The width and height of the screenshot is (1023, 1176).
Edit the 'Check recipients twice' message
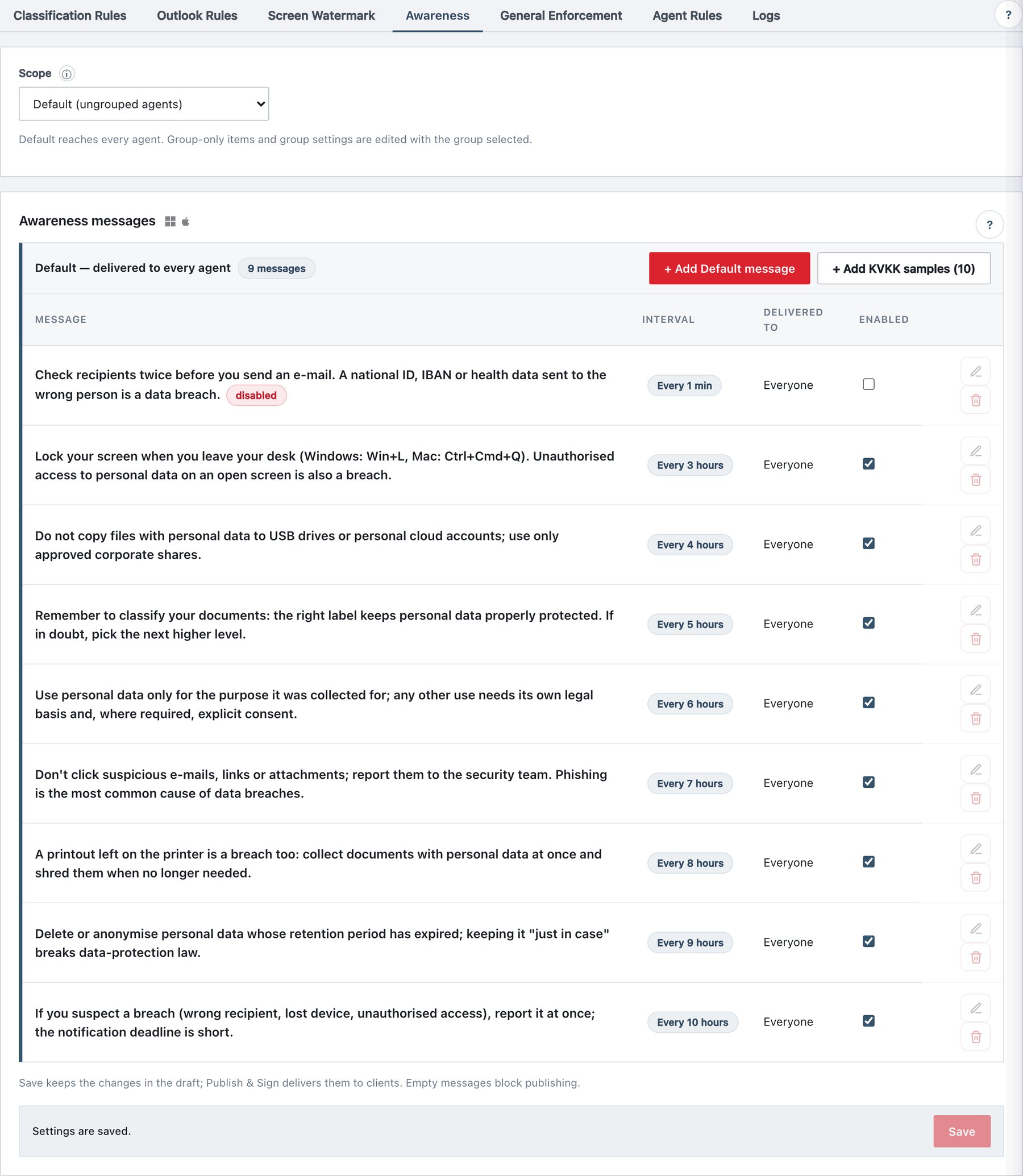[976, 372]
